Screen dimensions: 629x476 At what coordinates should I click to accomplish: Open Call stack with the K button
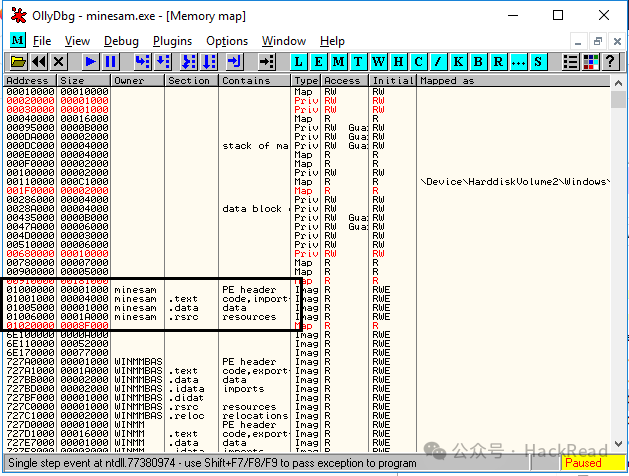point(458,62)
